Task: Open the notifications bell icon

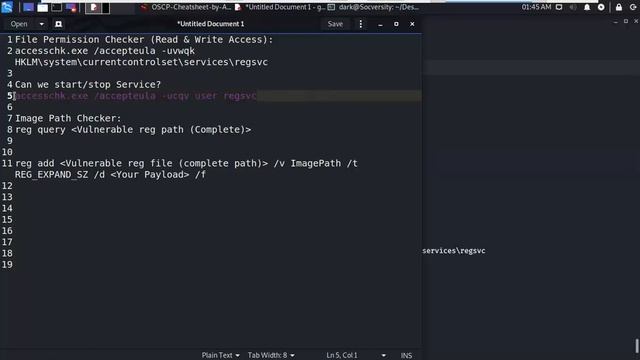Action: coord(587,7)
